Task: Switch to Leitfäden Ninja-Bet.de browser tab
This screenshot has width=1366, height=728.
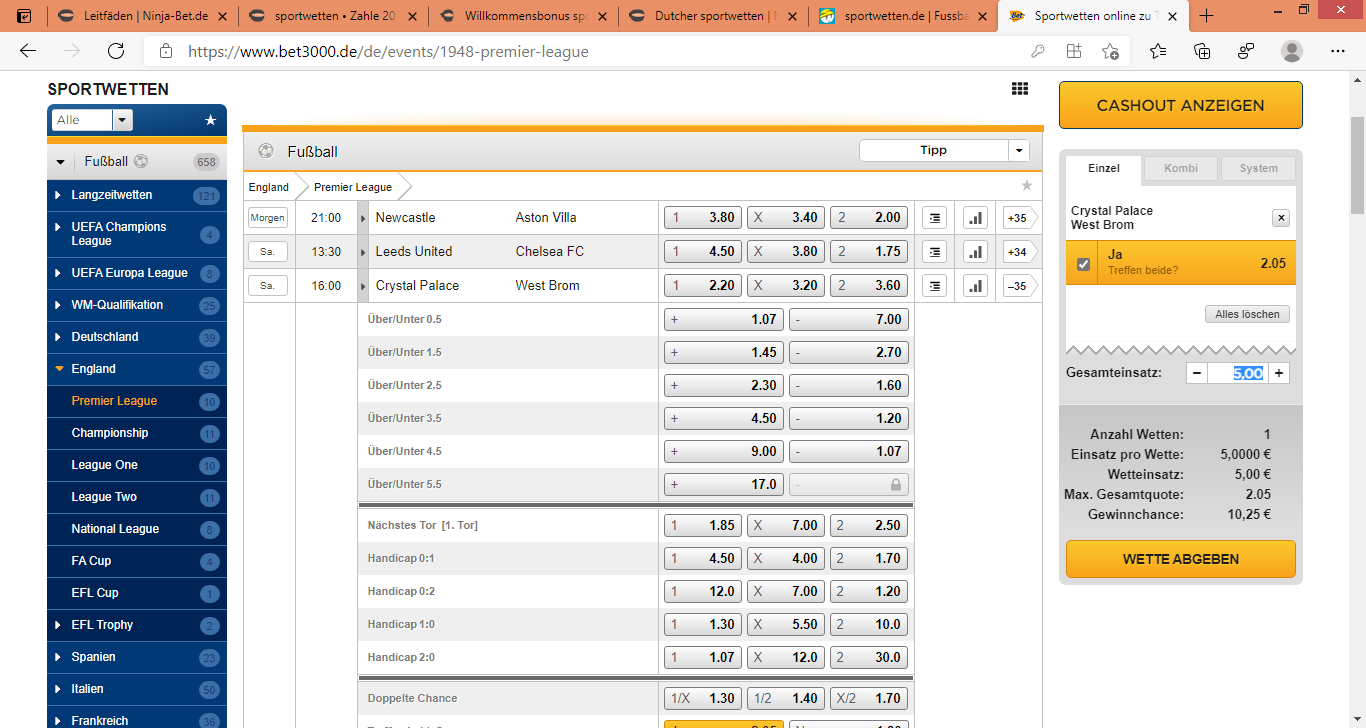Action: click(x=143, y=16)
